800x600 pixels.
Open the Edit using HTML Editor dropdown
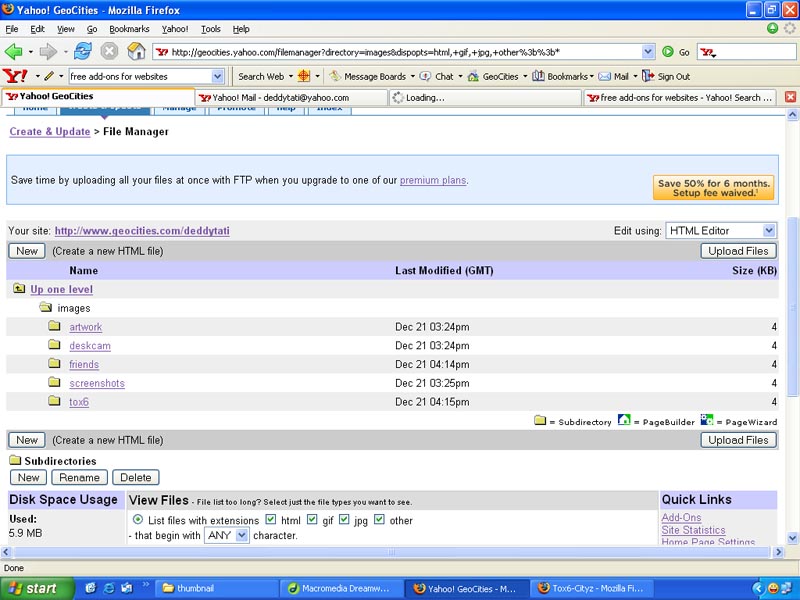[721, 231]
